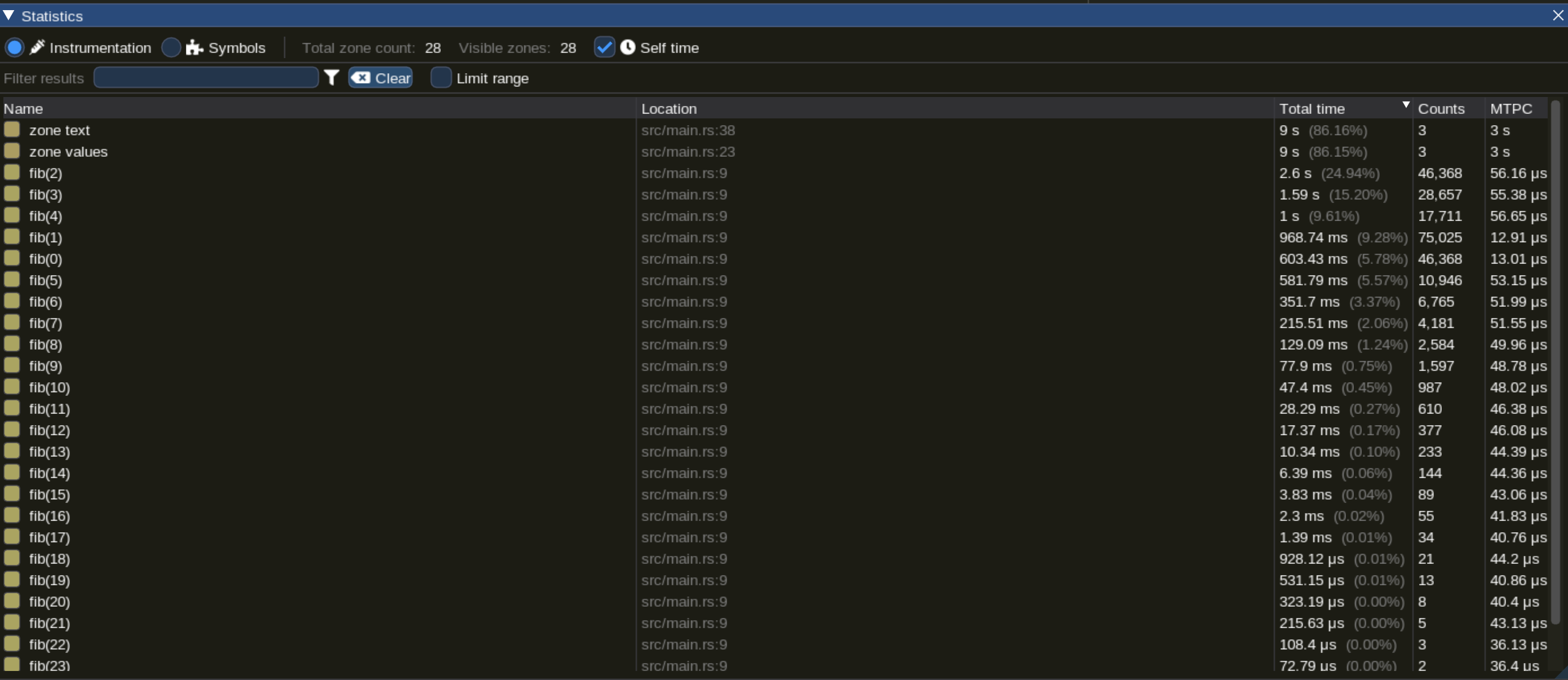
Task: Click the fib(10) name text
Action: pos(49,387)
